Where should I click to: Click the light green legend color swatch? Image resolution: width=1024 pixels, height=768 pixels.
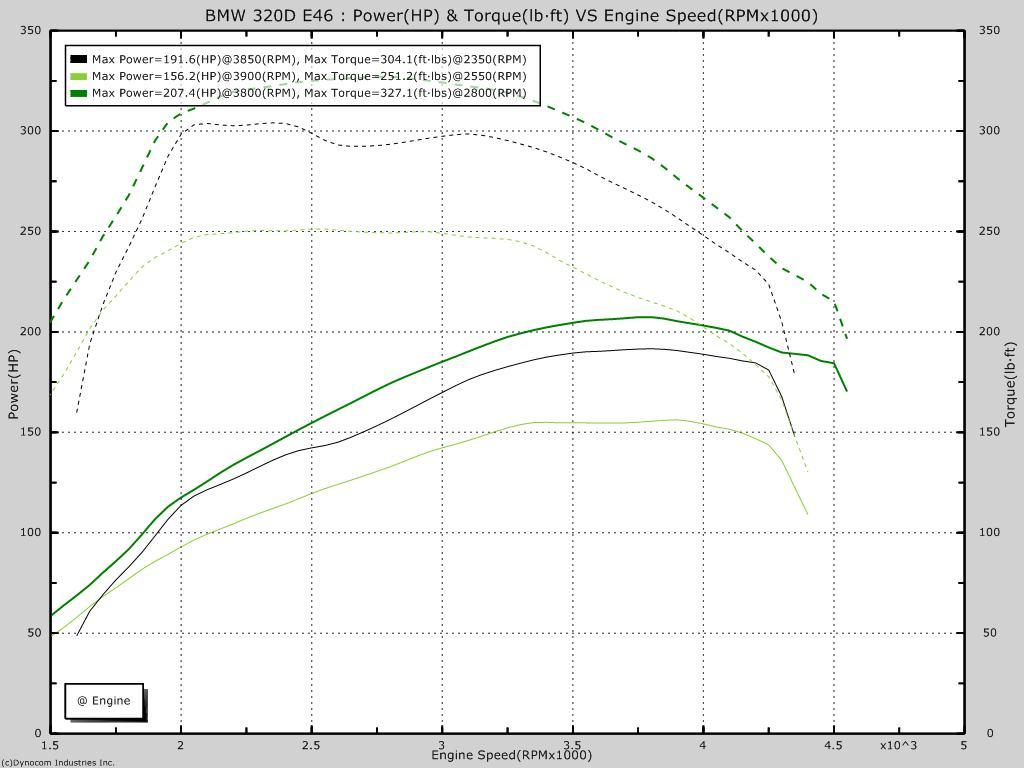[78, 76]
